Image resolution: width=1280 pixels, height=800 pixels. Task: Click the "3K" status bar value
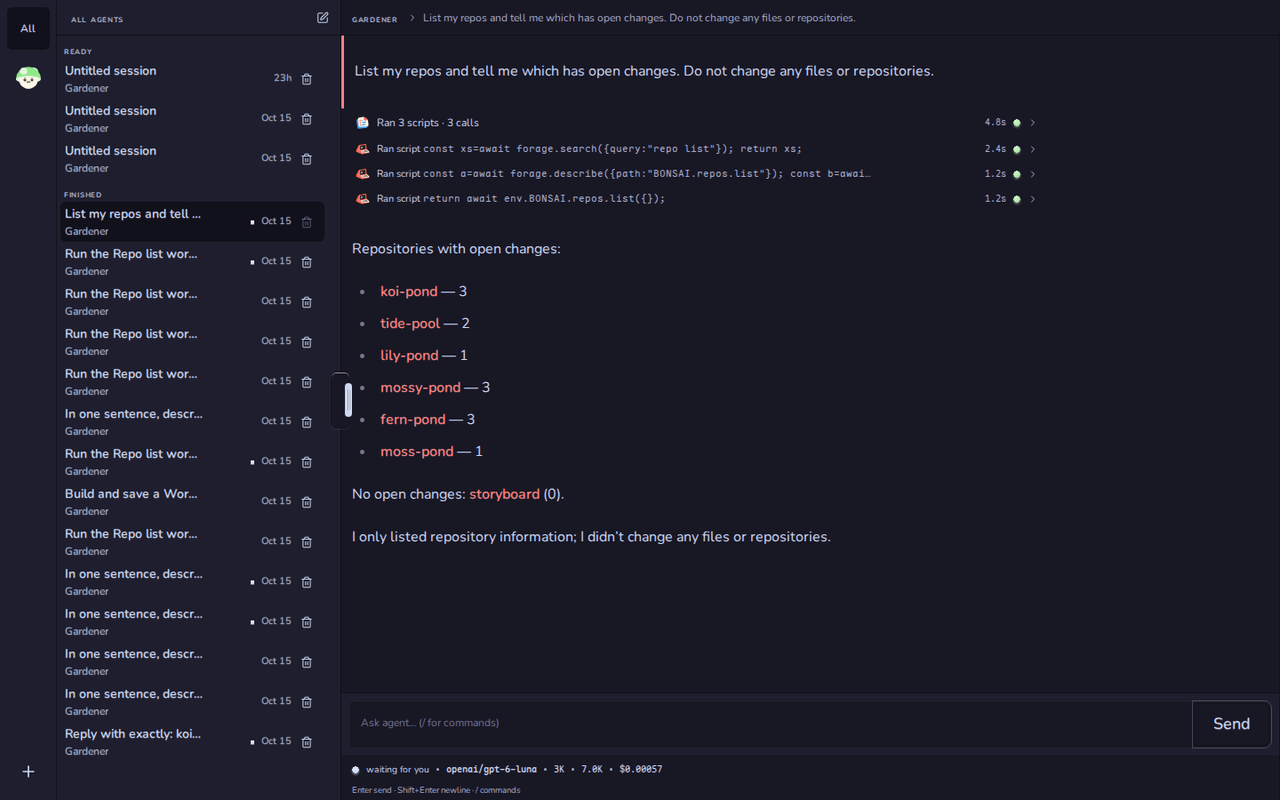point(559,770)
